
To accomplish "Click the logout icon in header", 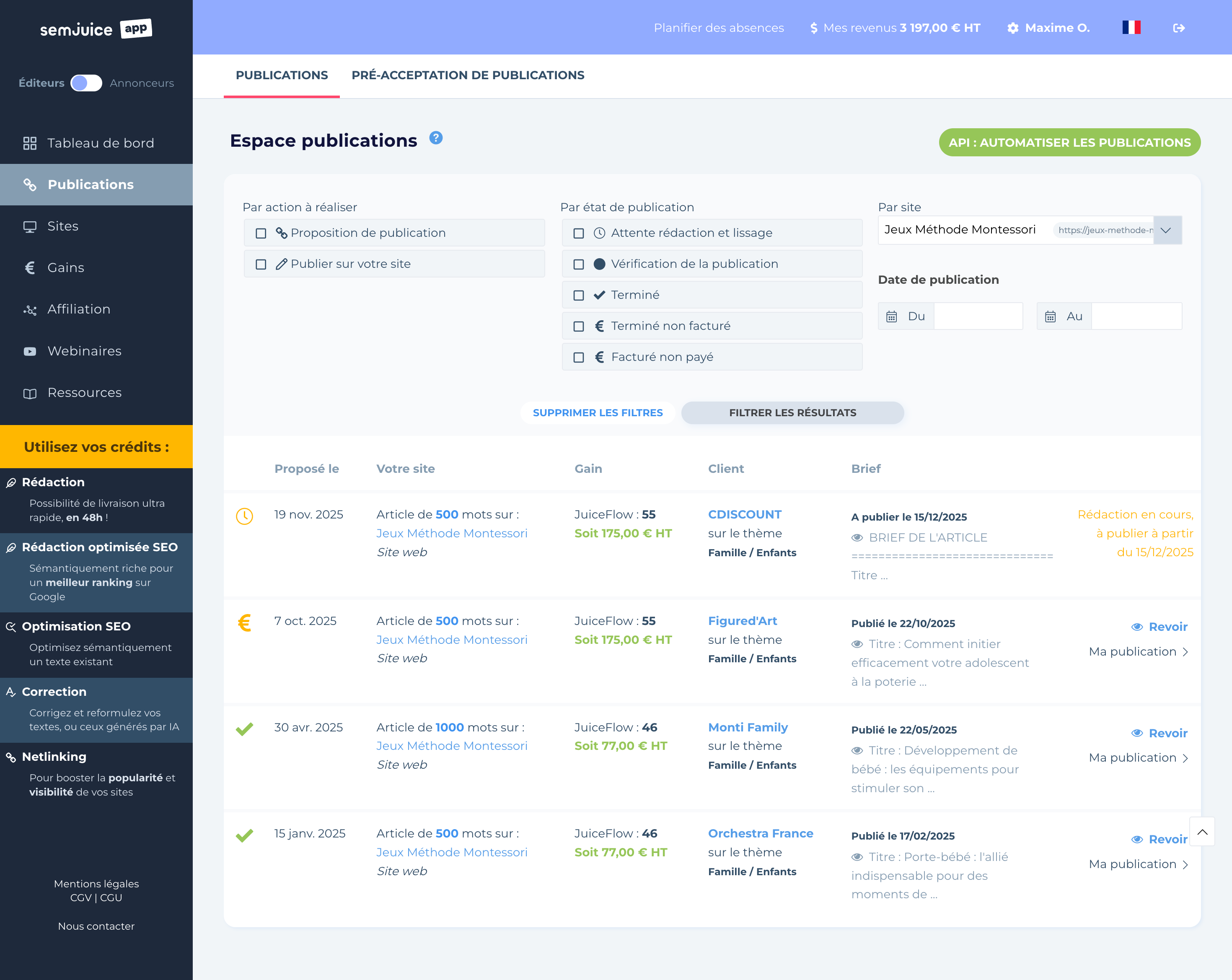I will pos(1178,28).
